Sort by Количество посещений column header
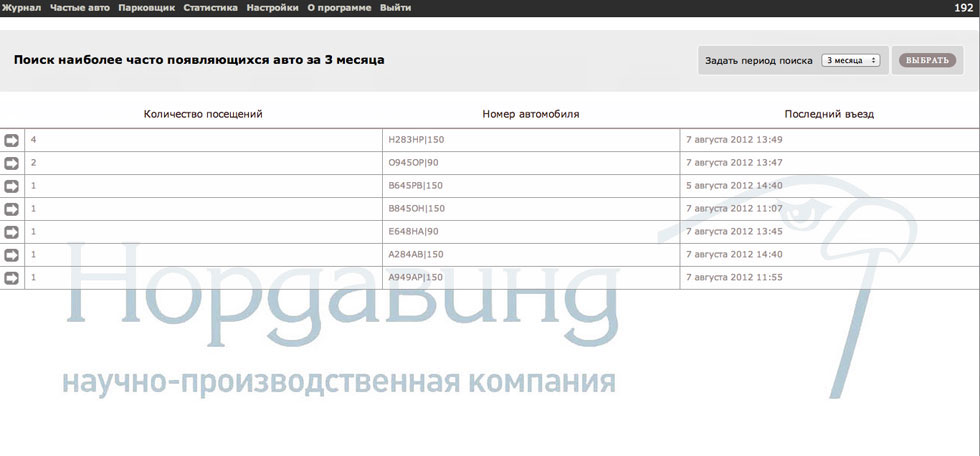The width and height of the screenshot is (980, 456). point(203,114)
